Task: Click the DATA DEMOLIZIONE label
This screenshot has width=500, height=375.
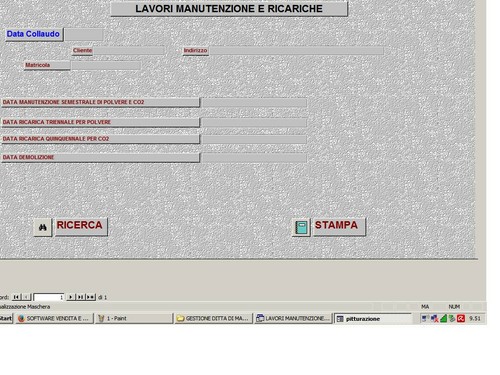Action: pos(100,157)
